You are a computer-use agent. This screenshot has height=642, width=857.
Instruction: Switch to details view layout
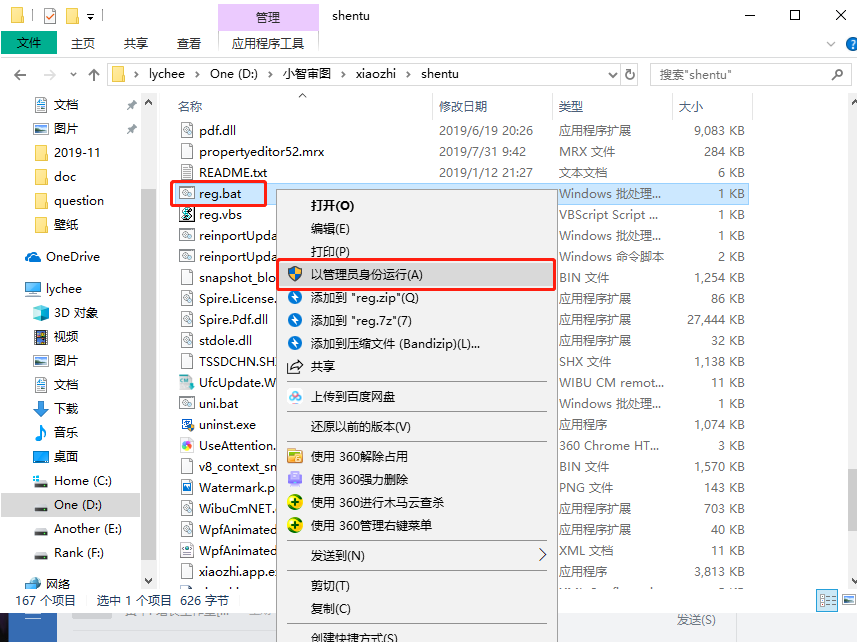[827, 601]
